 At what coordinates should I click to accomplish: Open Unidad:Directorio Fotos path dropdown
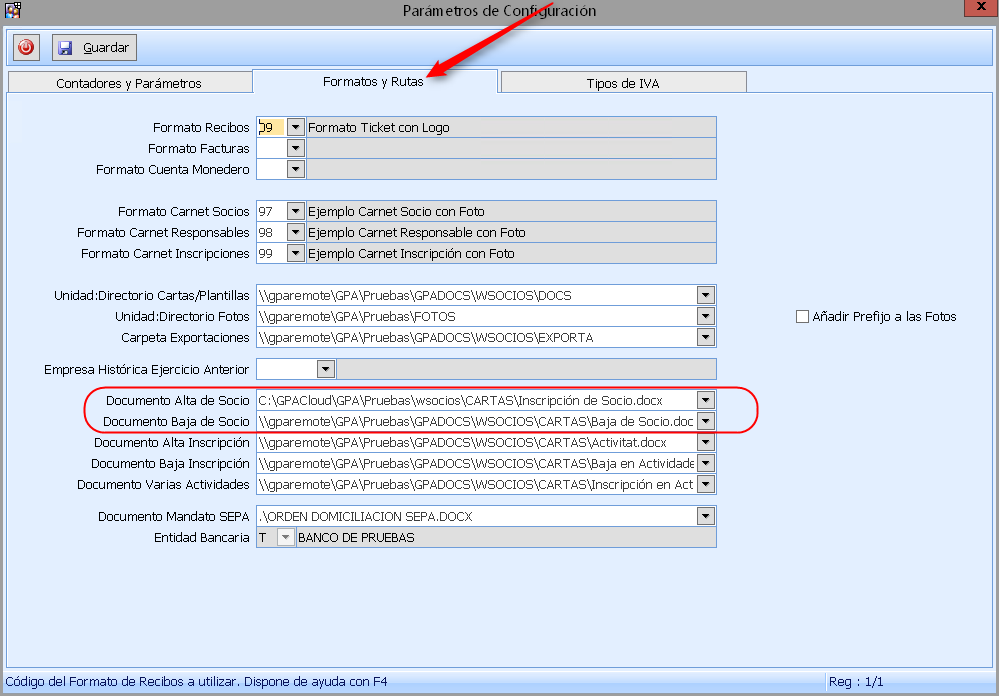706,317
